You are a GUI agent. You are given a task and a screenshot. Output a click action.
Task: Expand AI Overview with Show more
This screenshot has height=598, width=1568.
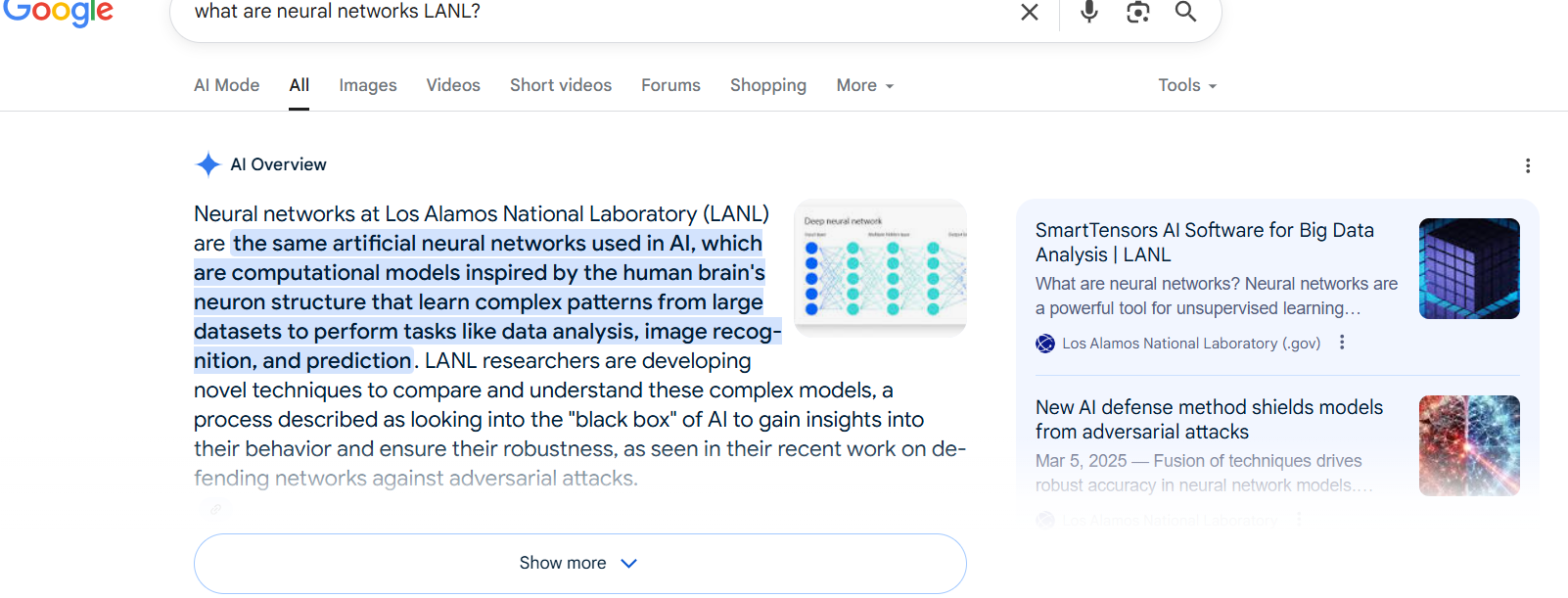tap(579, 563)
